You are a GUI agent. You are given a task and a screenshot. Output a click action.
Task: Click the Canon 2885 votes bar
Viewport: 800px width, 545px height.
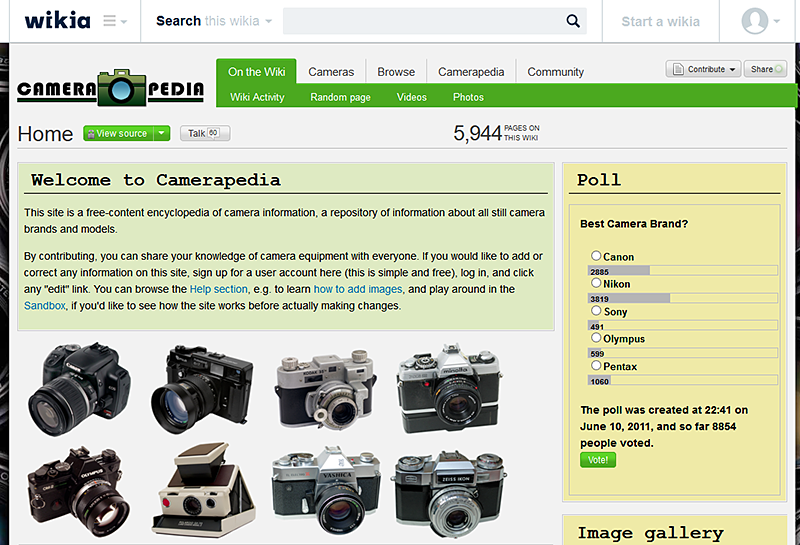click(683, 270)
